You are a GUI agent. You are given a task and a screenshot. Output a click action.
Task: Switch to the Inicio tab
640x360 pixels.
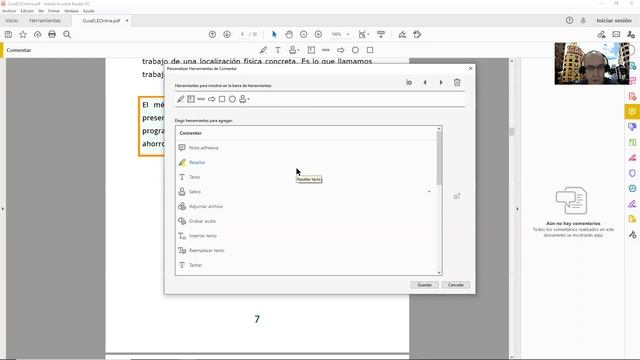click(x=12, y=20)
